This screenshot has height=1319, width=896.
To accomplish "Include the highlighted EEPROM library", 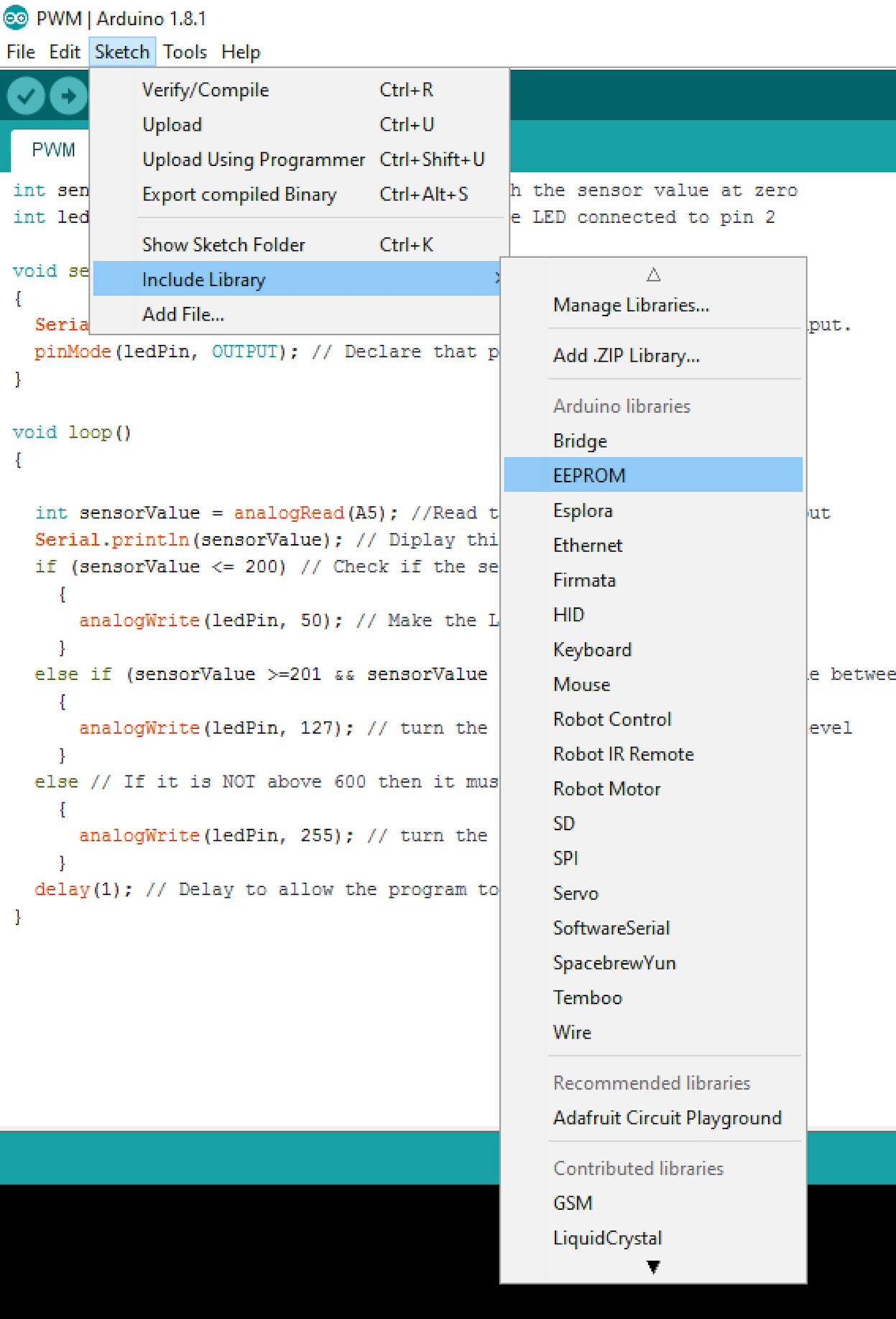I will (x=653, y=475).
